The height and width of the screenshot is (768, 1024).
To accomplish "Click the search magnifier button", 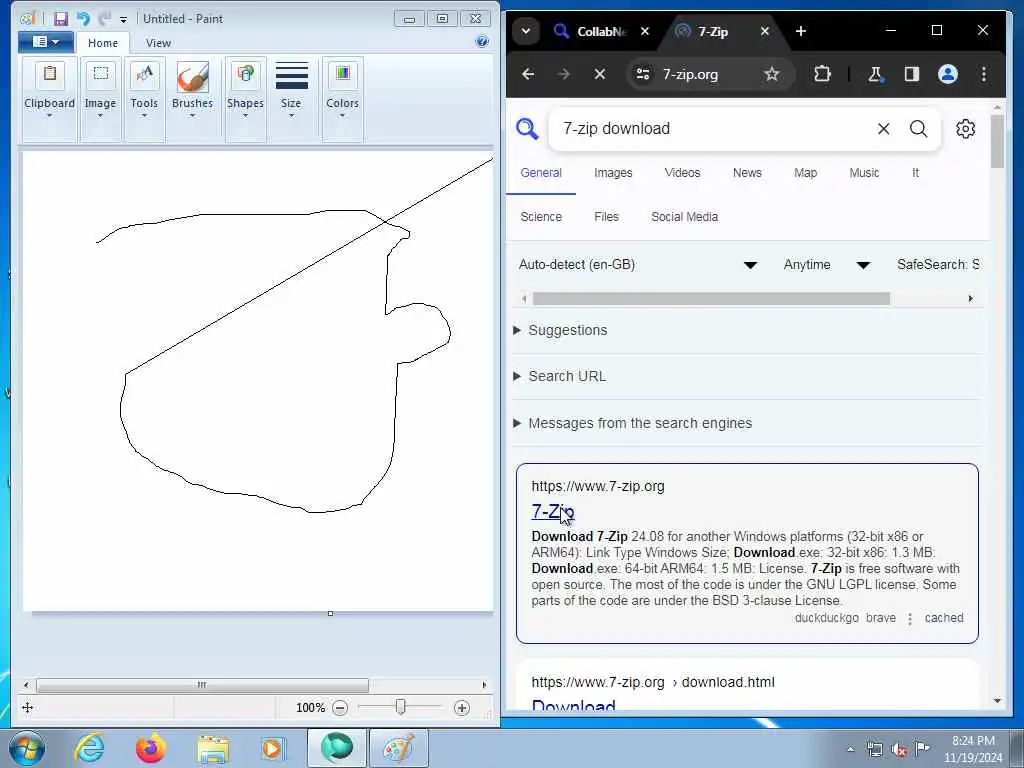I will (918, 129).
